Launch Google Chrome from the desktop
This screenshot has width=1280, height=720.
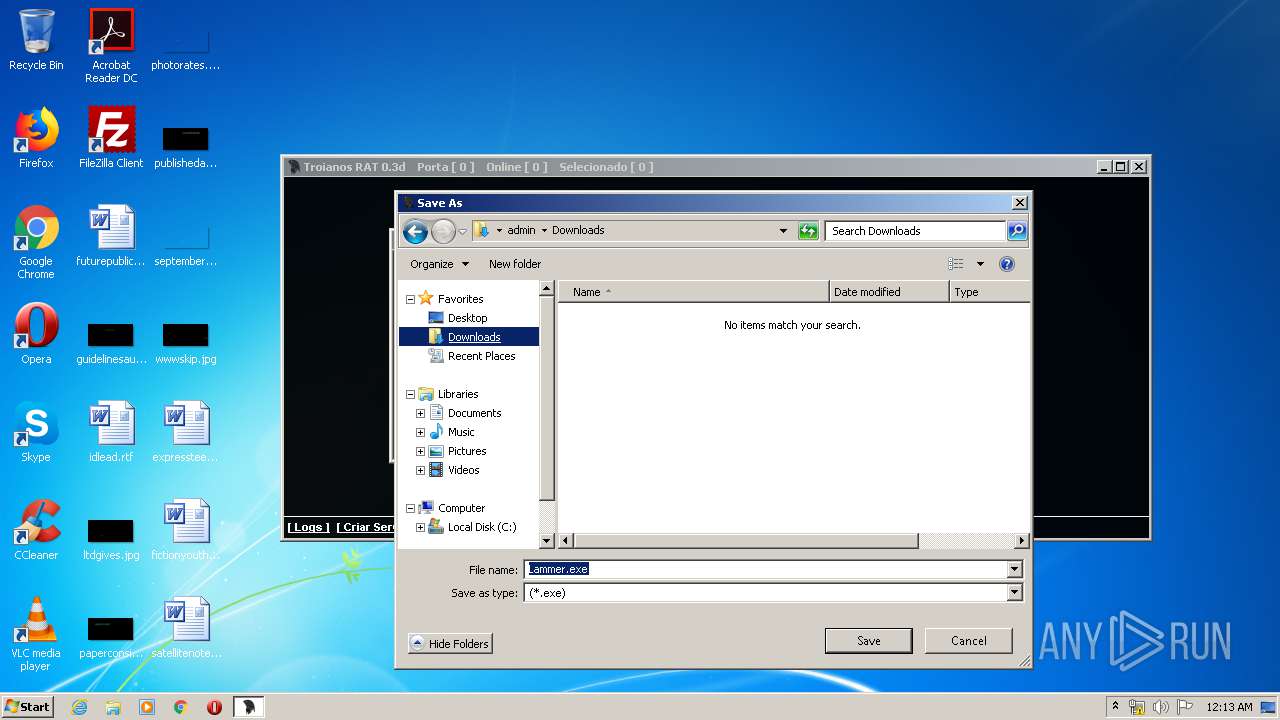coord(36,242)
